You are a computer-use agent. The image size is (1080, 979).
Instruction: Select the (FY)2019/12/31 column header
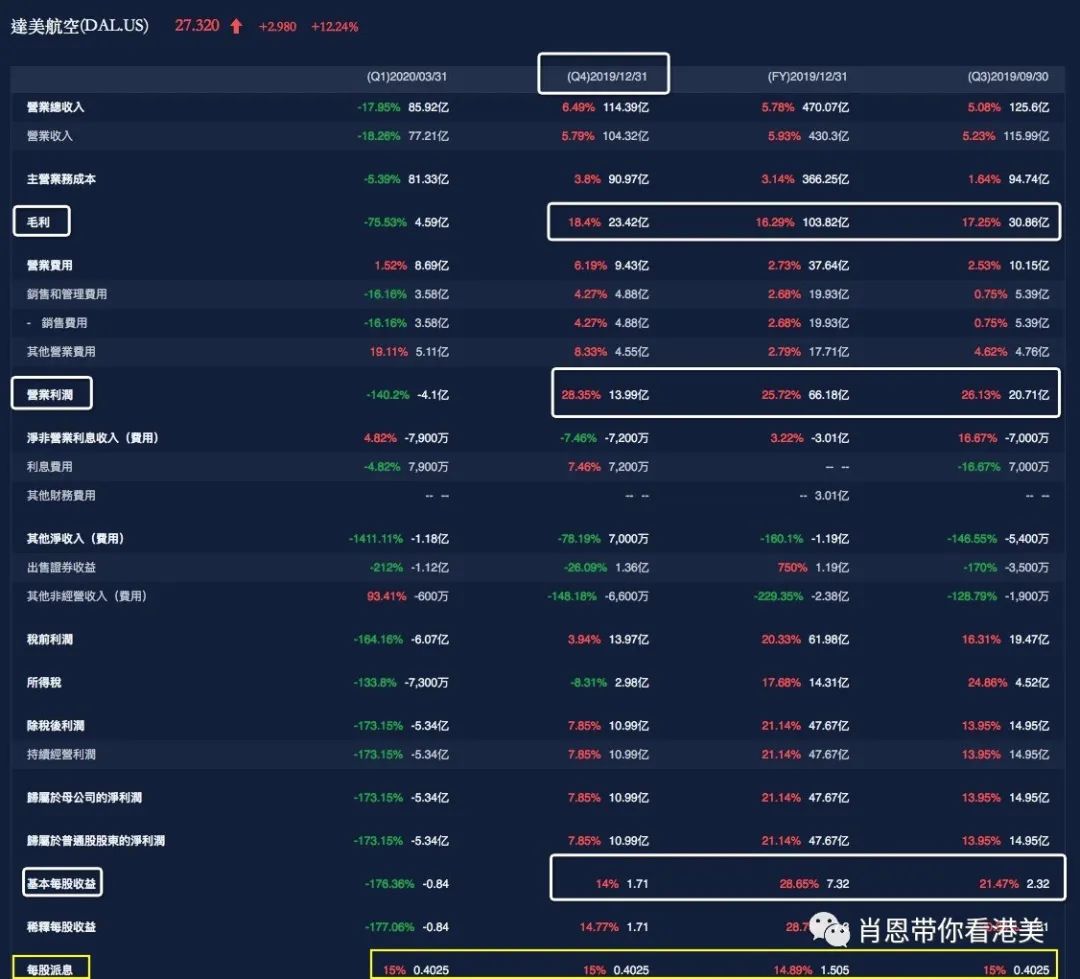(x=807, y=76)
